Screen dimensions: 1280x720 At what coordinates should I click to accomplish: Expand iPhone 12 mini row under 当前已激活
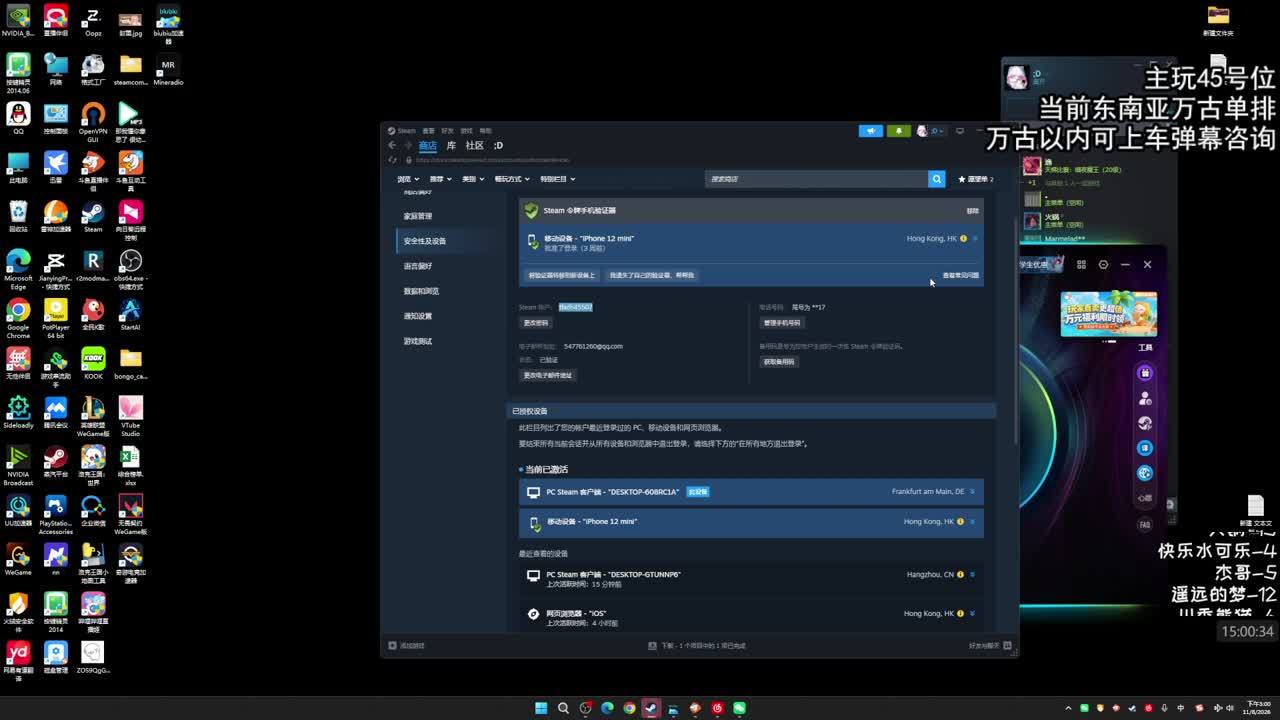973,522
